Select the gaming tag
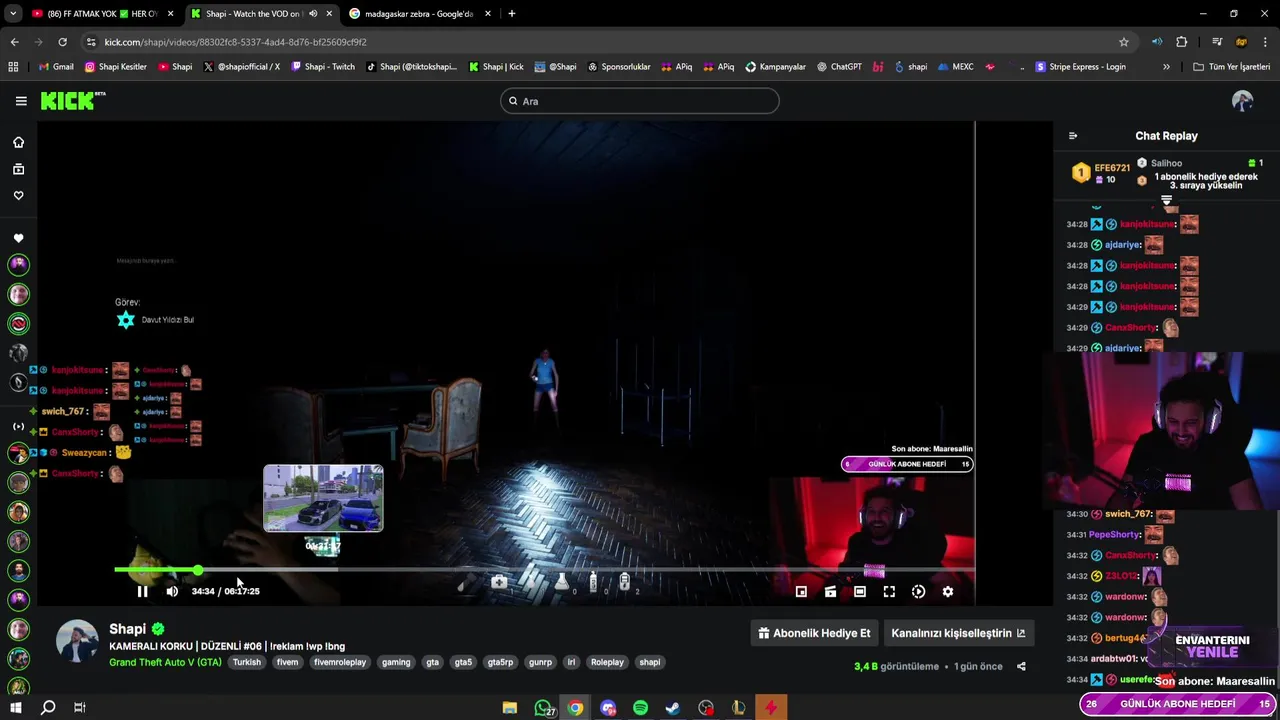 tap(396, 662)
